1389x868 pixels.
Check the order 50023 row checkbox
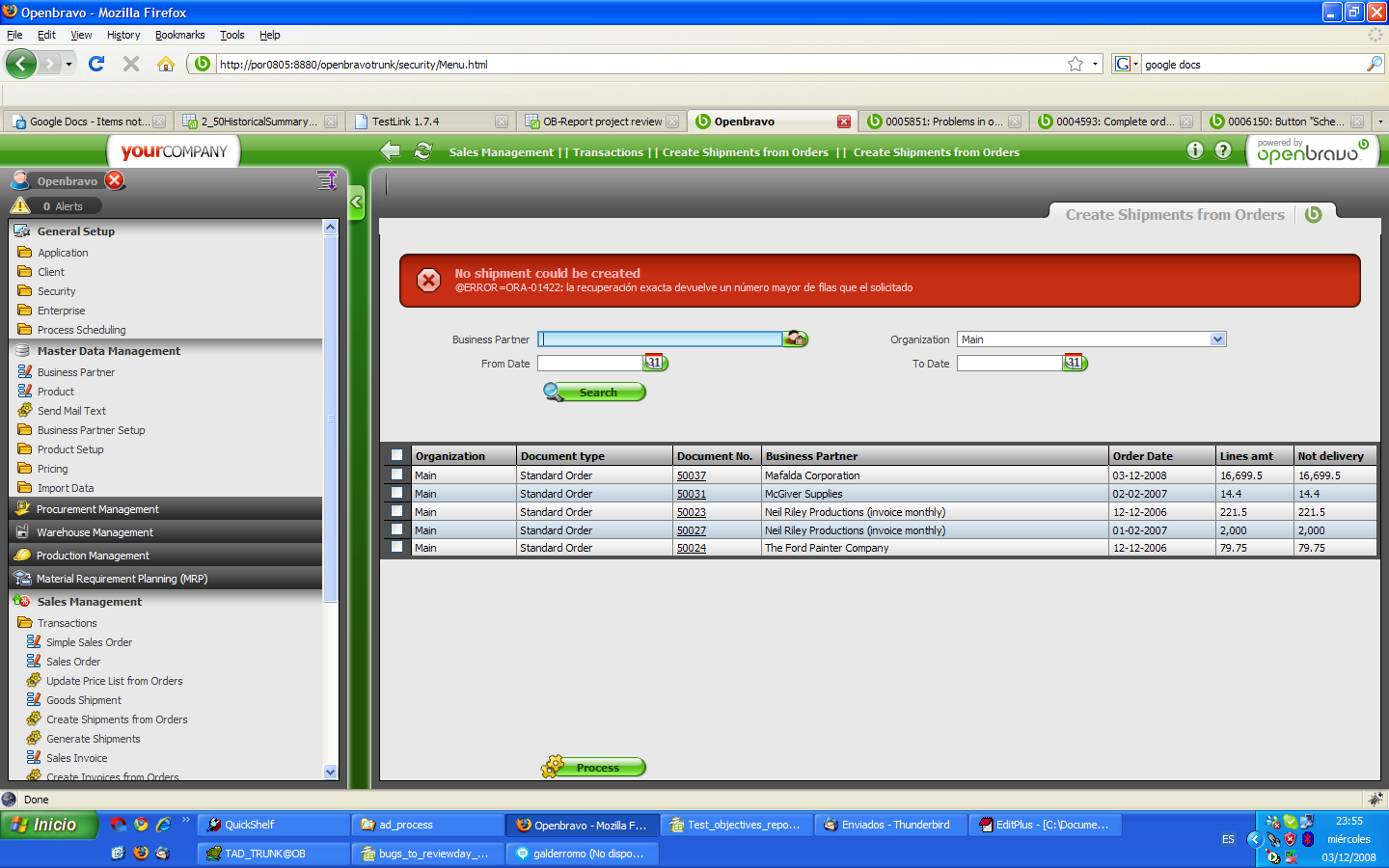[x=396, y=511]
